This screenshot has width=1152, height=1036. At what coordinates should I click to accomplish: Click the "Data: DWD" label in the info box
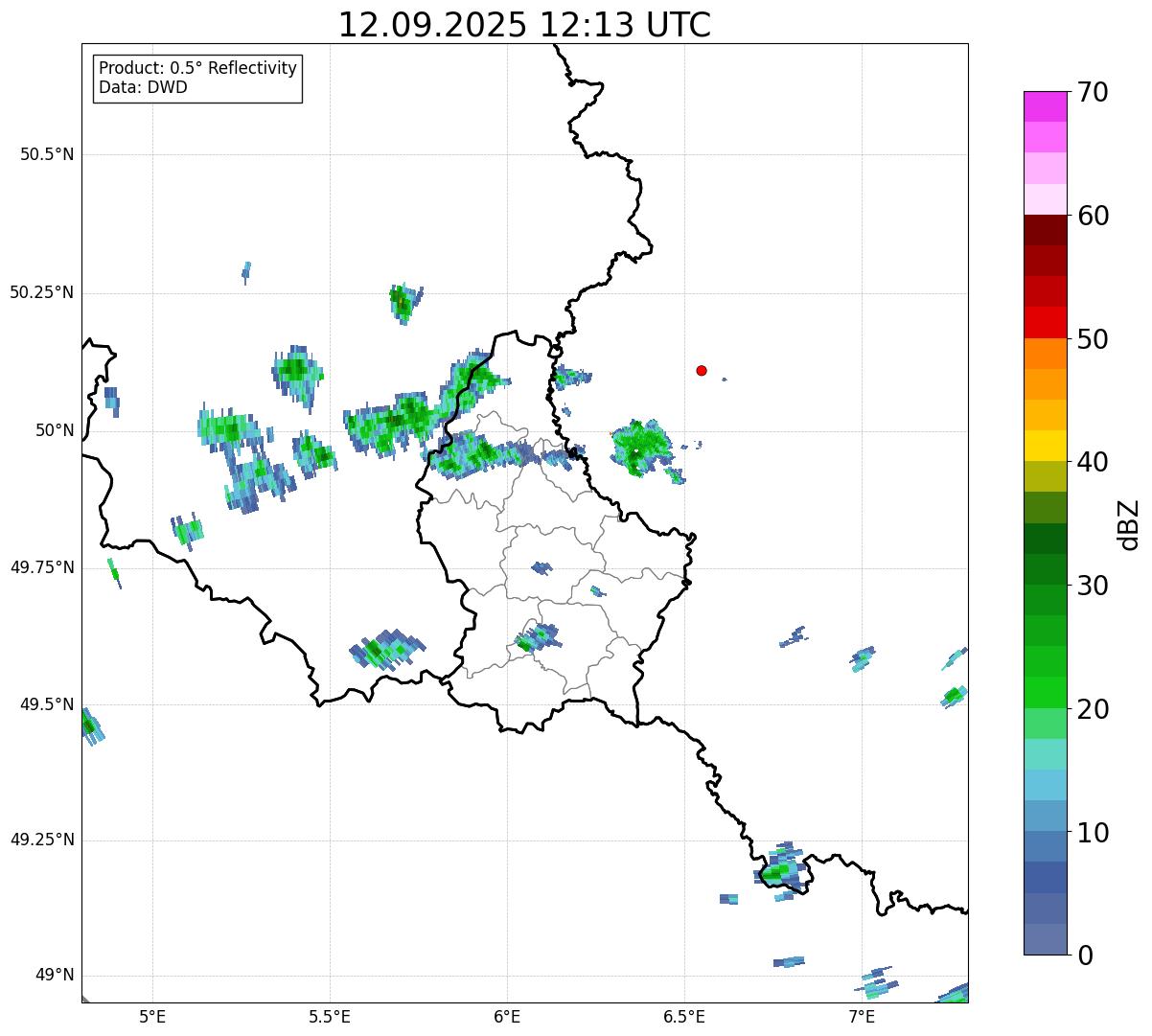(x=143, y=88)
